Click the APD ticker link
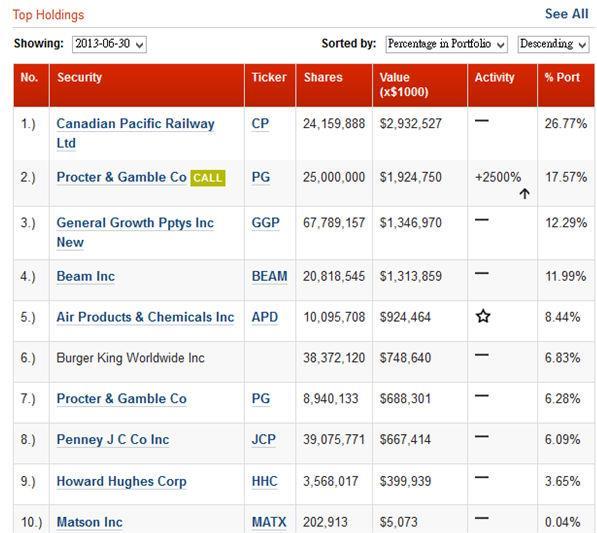The width and height of the screenshot is (597, 533). point(265,317)
